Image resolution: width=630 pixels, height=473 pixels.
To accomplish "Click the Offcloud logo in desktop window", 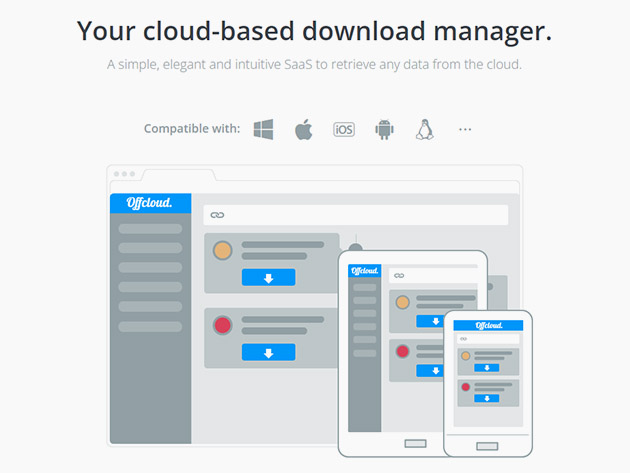I will pos(150,203).
